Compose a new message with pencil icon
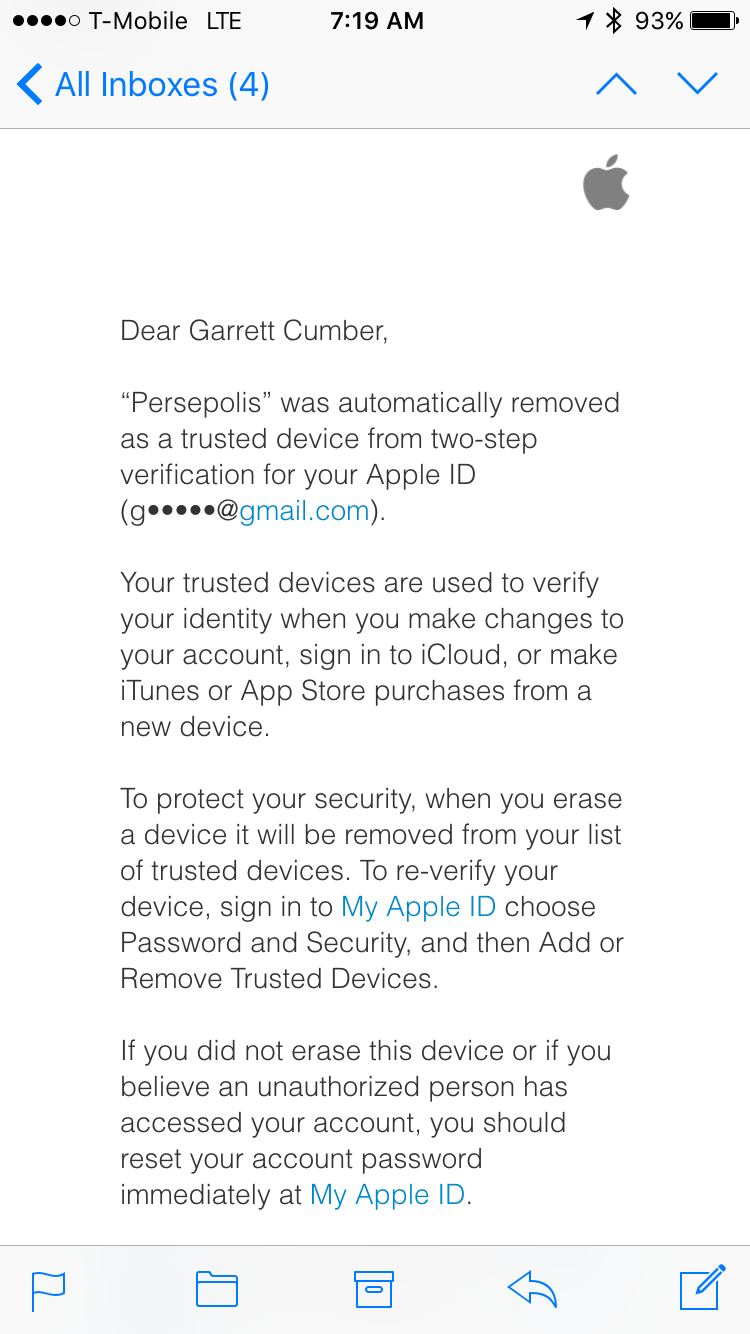Image resolution: width=750 pixels, height=1334 pixels. pyautogui.click(x=702, y=1288)
